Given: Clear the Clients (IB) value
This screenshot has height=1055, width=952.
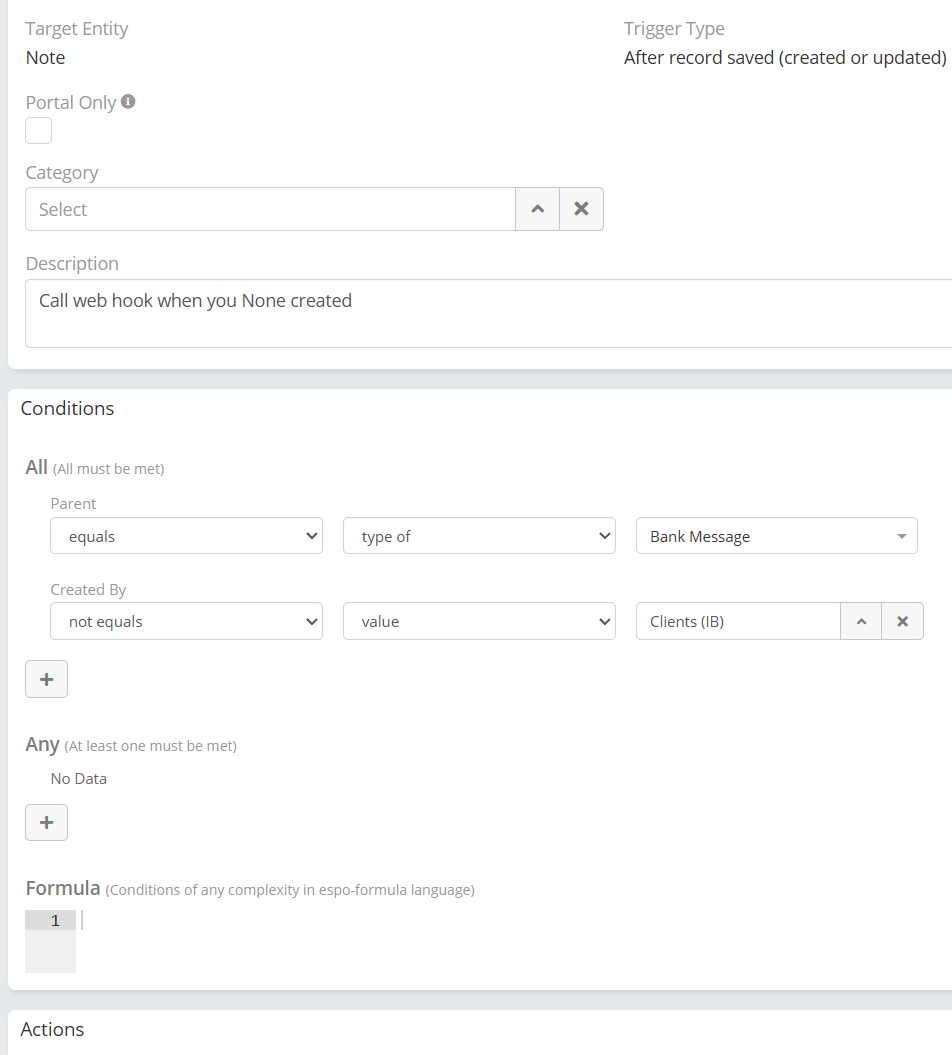Looking at the screenshot, I should [902, 621].
